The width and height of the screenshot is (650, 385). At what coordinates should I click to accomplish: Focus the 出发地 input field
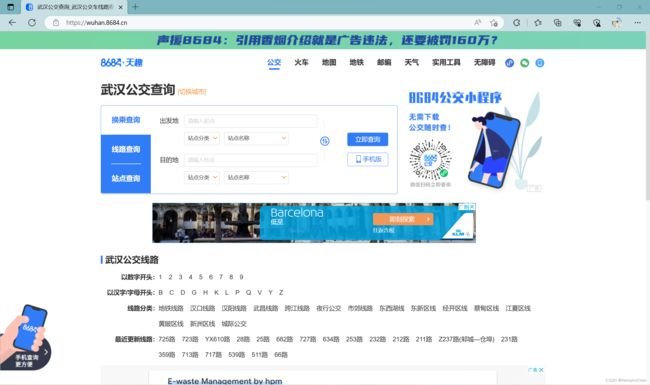click(x=251, y=121)
